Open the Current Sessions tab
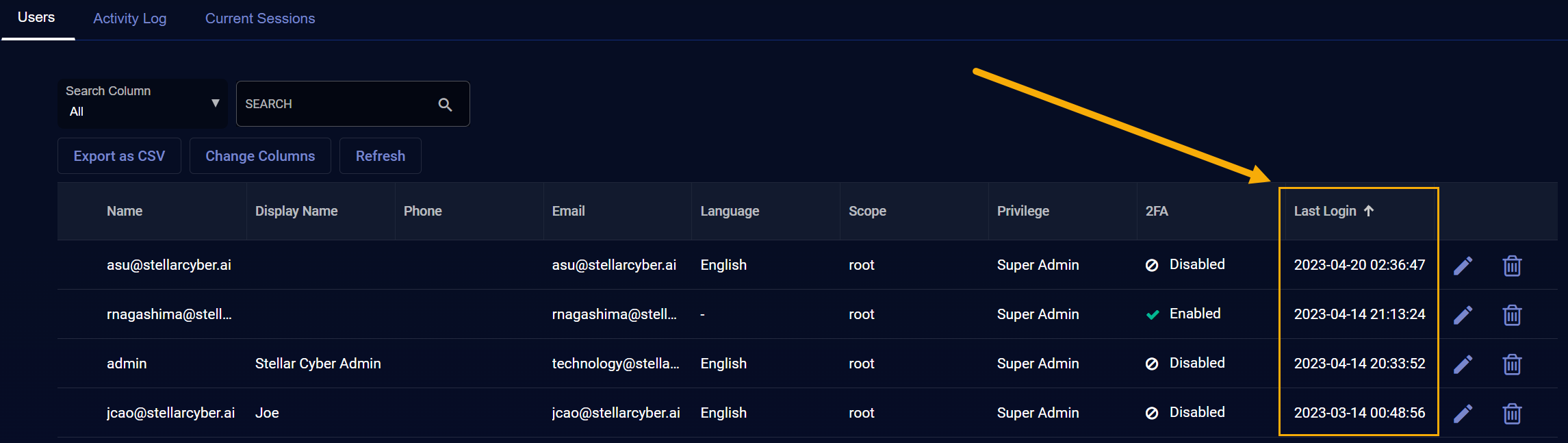 (x=260, y=18)
